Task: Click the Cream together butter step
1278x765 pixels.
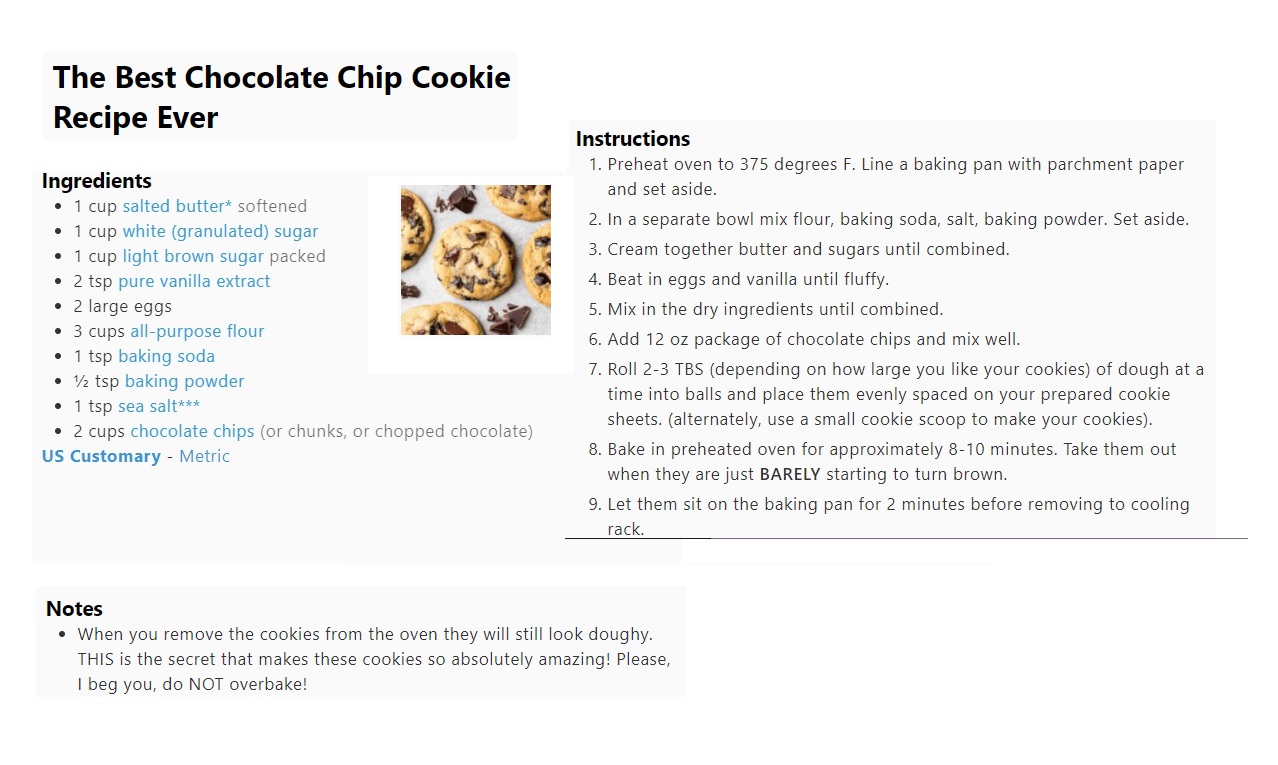Action: (808, 249)
